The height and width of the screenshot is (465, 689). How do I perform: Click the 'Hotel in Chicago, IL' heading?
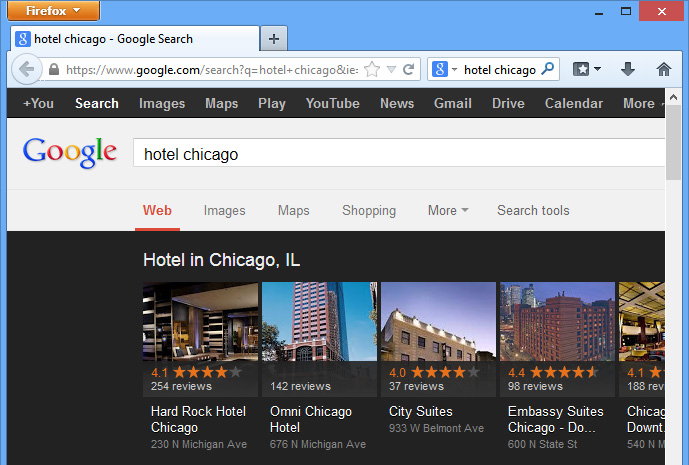click(221, 260)
